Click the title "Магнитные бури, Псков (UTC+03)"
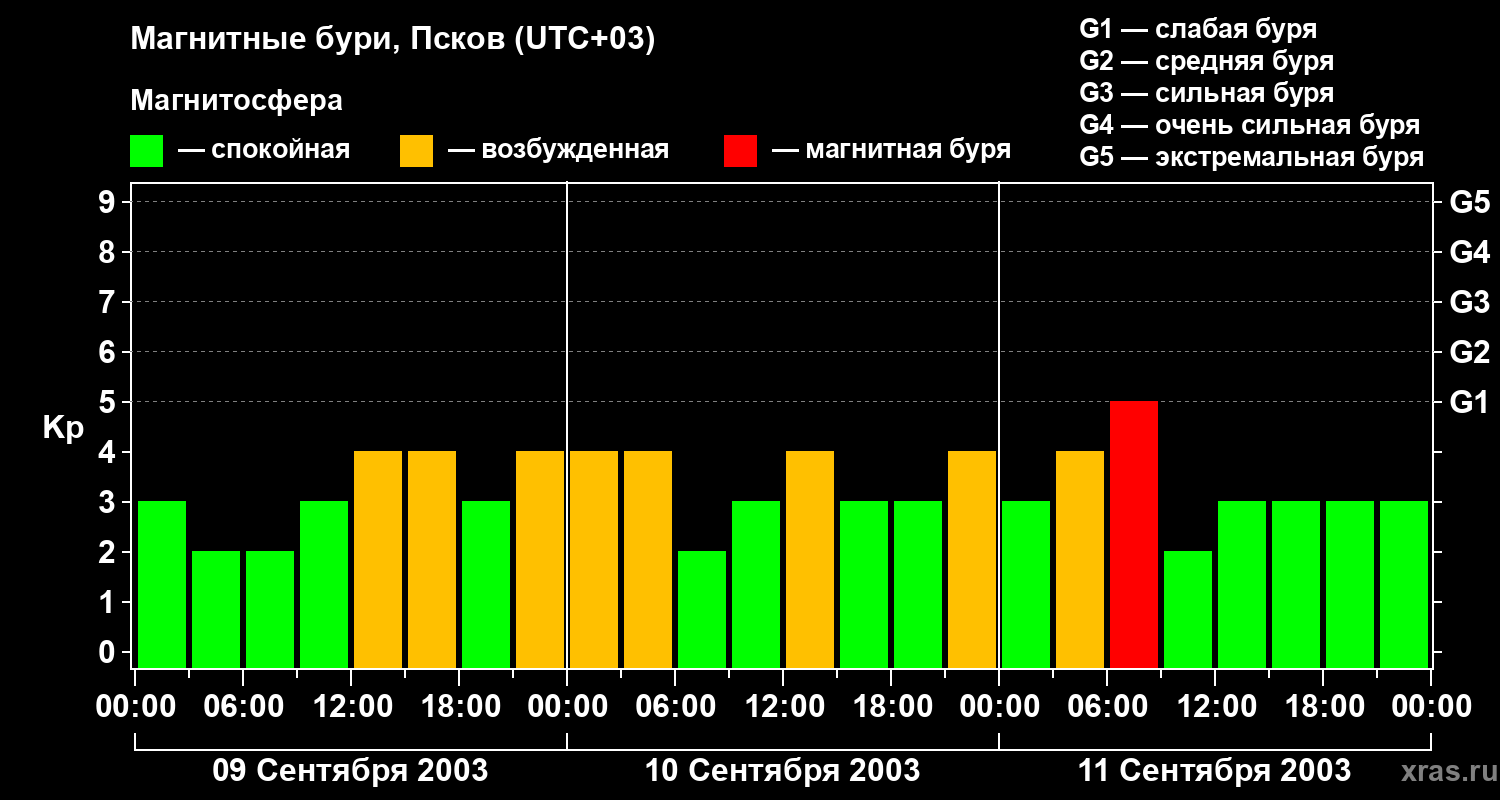Screen dimensions: 1500x800 click(393, 40)
